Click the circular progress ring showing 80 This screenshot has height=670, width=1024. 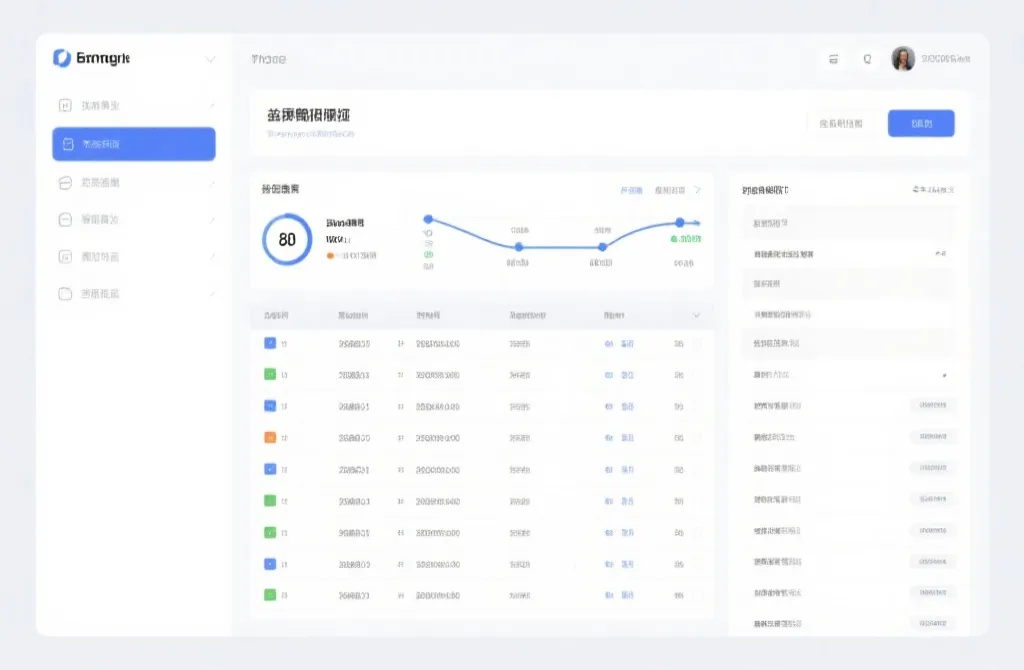[287, 240]
